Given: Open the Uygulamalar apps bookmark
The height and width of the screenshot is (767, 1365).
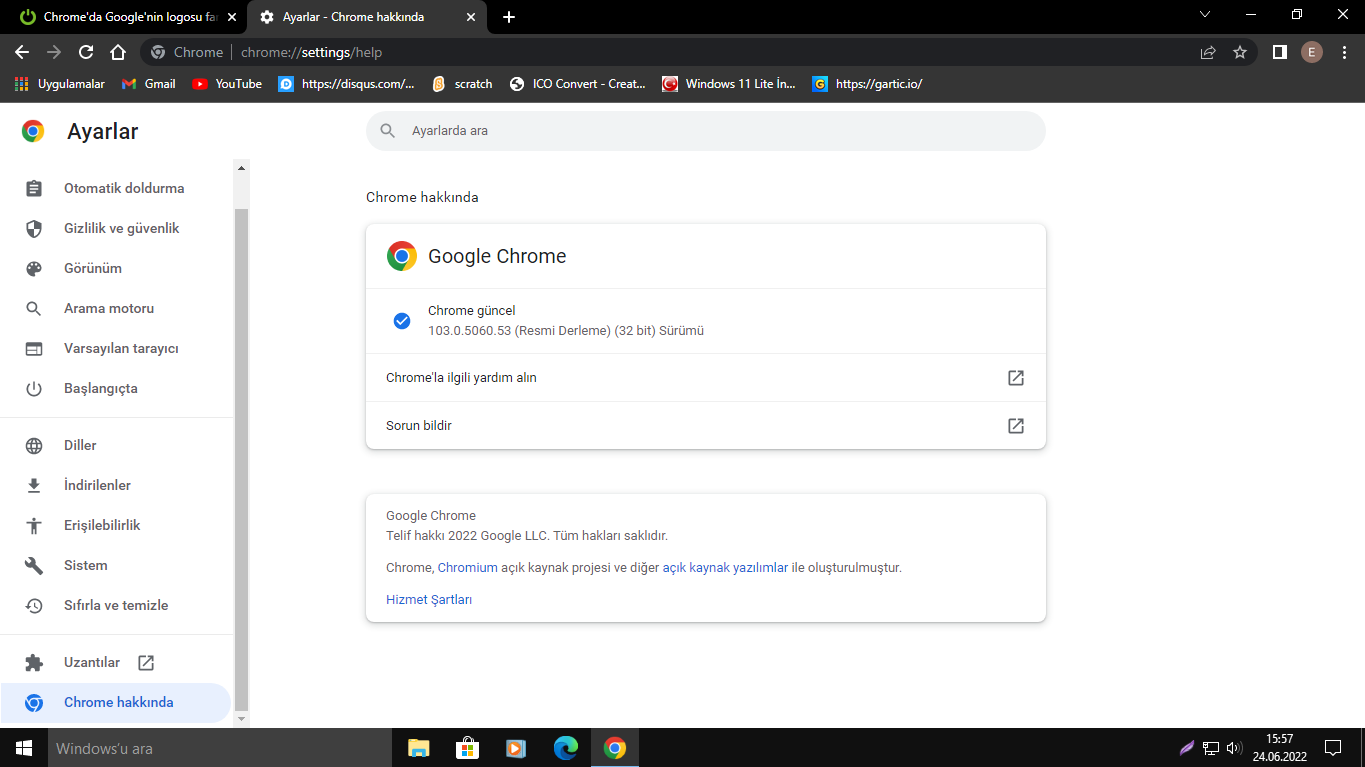Looking at the screenshot, I should pyautogui.click(x=60, y=84).
